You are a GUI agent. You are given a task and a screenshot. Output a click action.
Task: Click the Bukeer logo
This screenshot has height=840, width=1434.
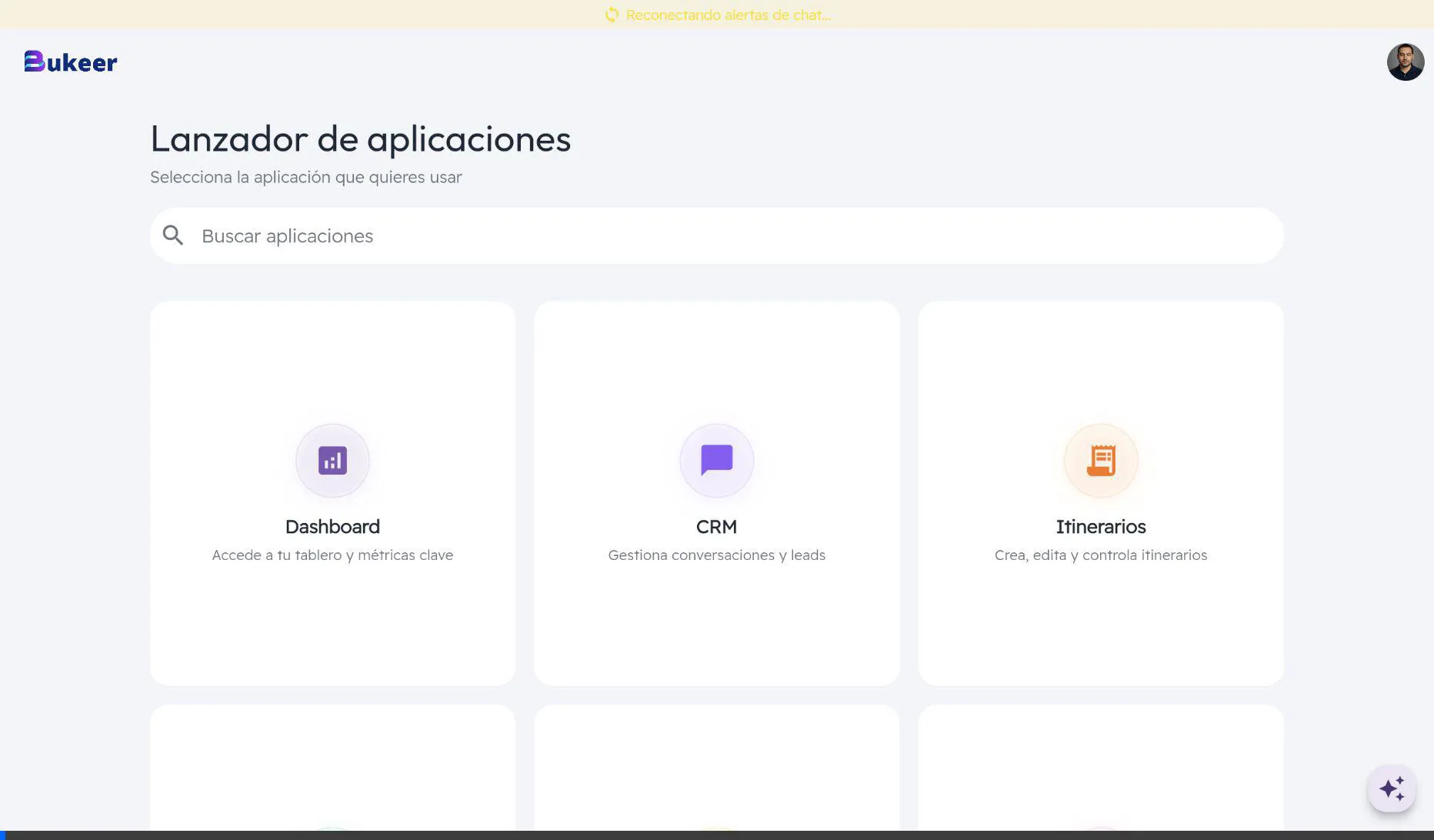tap(71, 62)
